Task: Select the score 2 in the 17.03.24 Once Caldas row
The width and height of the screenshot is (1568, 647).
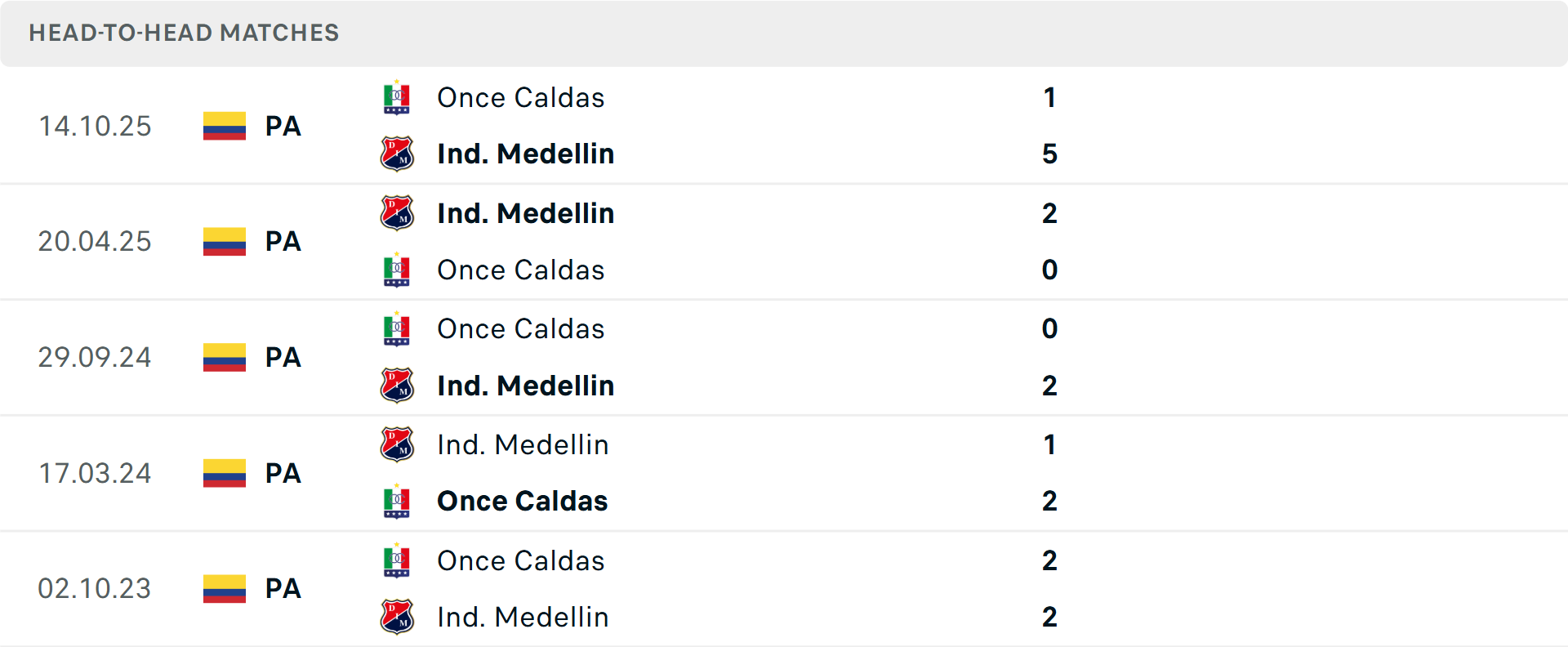Action: click(x=1050, y=502)
